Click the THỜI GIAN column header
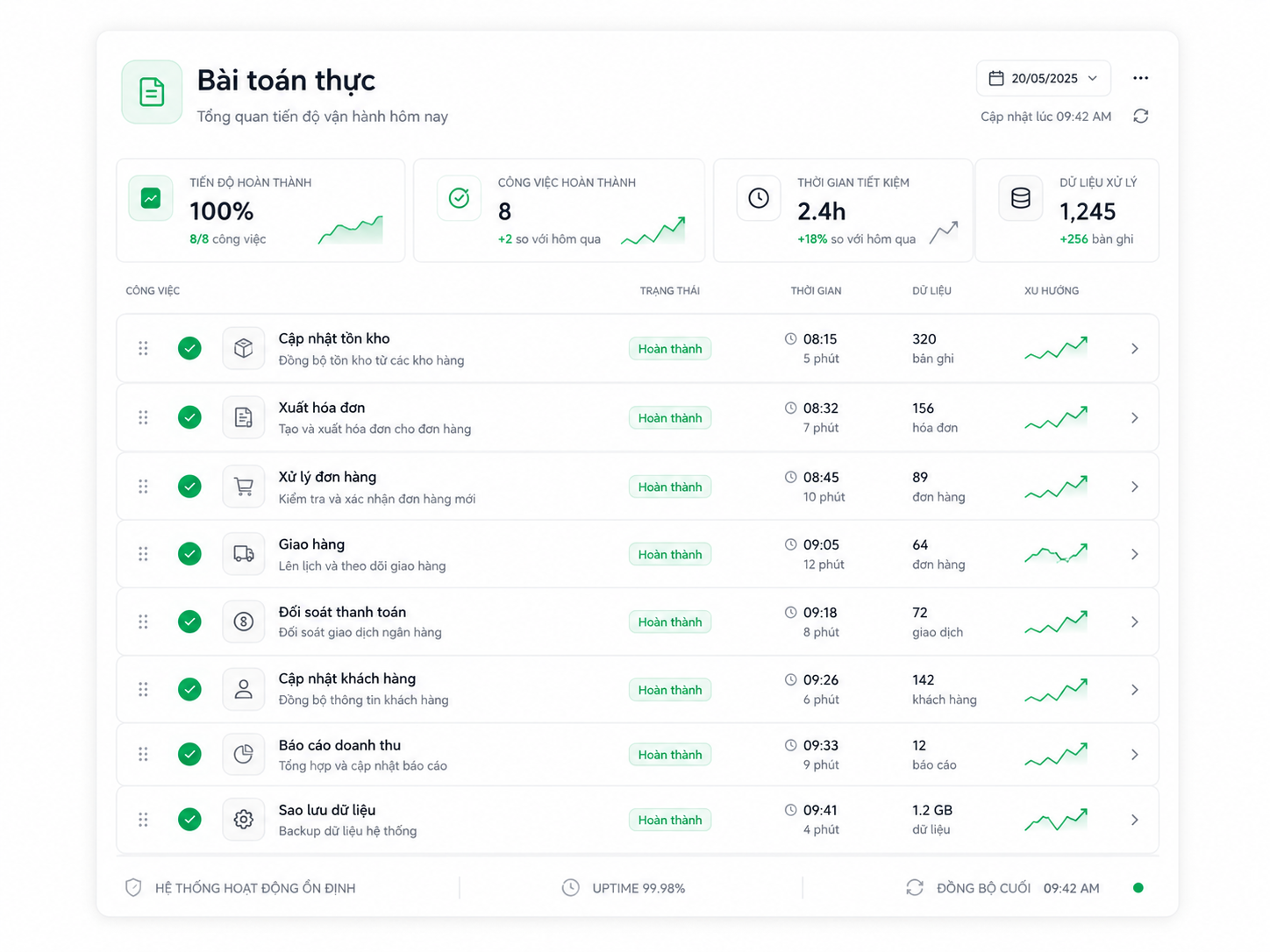1270x952 pixels. click(816, 291)
